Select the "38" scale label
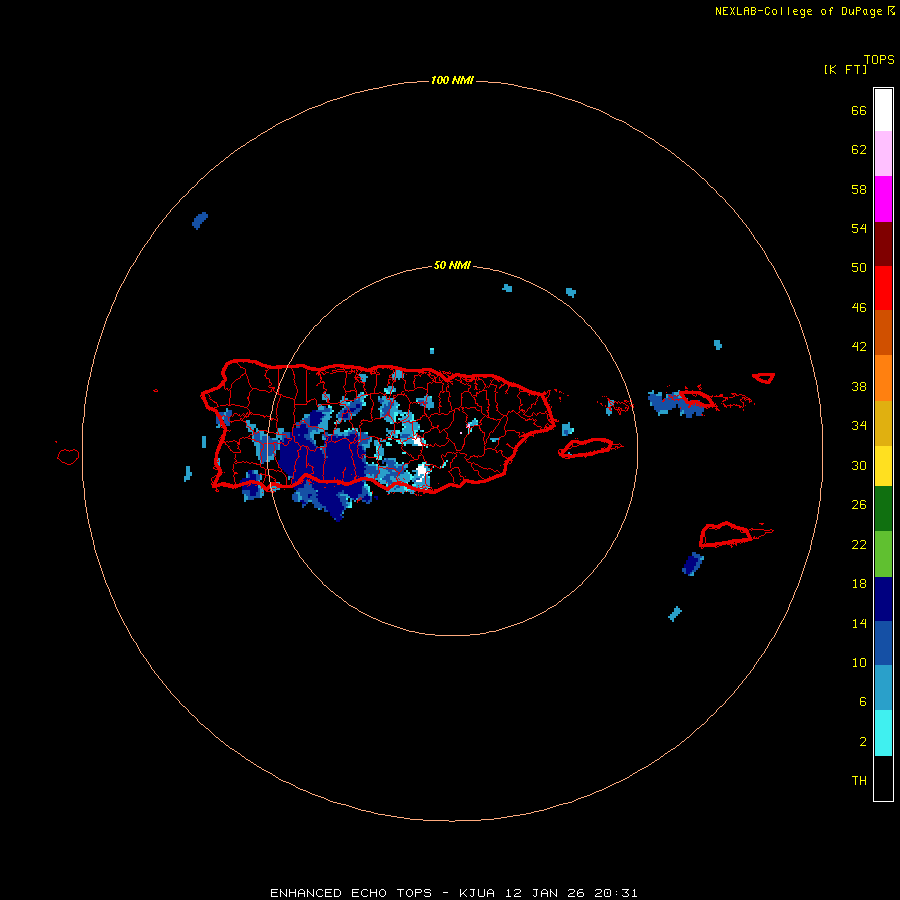Image resolution: width=900 pixels, height=900 pixels. (x=859, y=386)
